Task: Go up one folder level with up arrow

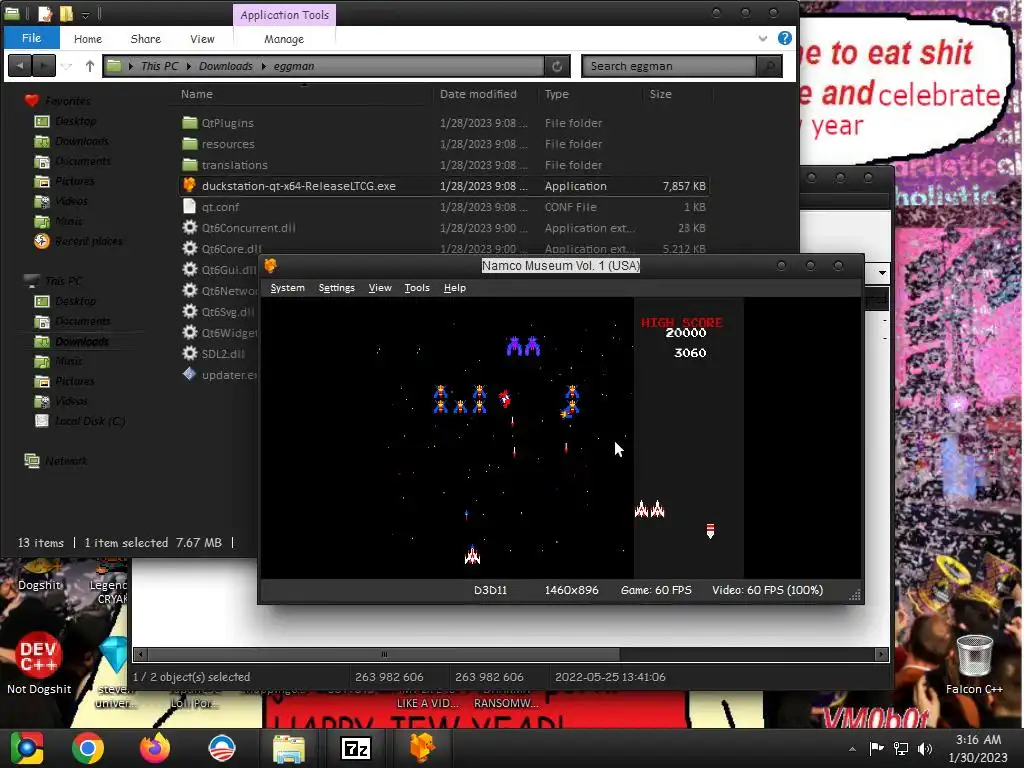Action: coord(90,66)
